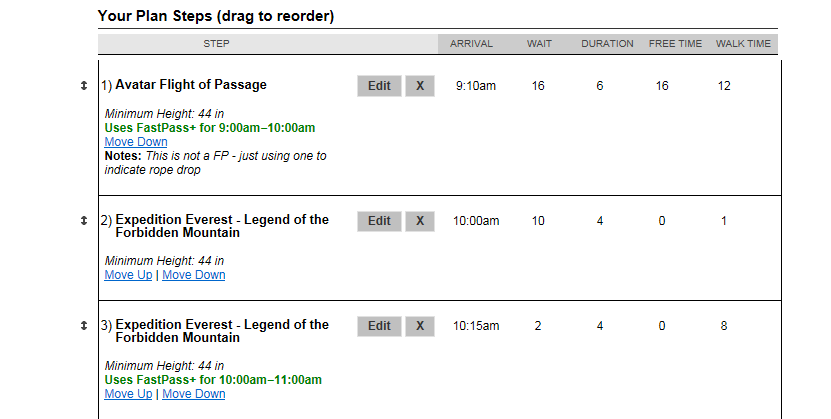Viewport: 831px width, 419px height.
Task: Edit step 3 Expedition Everest
Action: tap(379, 326)
